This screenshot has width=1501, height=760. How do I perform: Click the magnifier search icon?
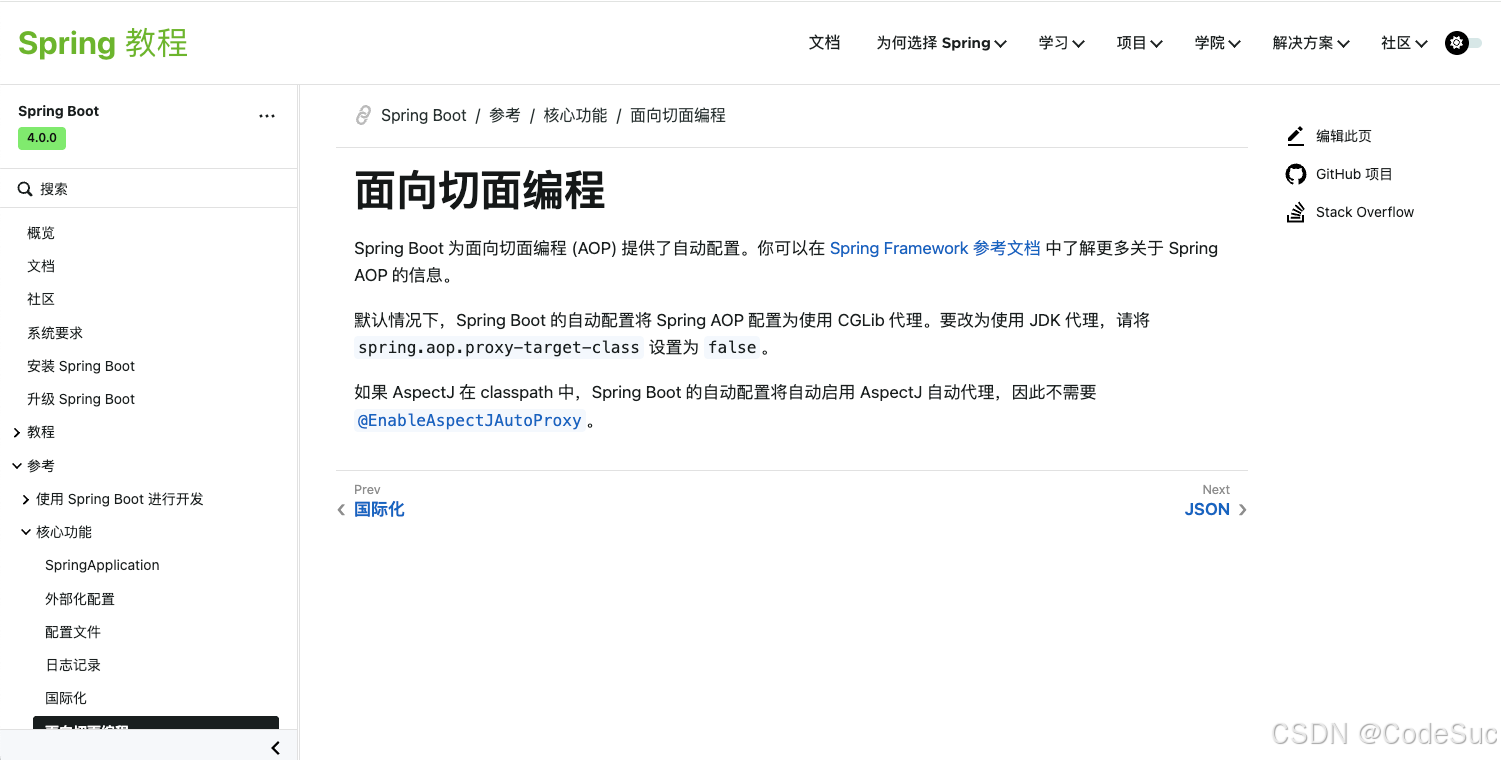(x=26, y=189)
